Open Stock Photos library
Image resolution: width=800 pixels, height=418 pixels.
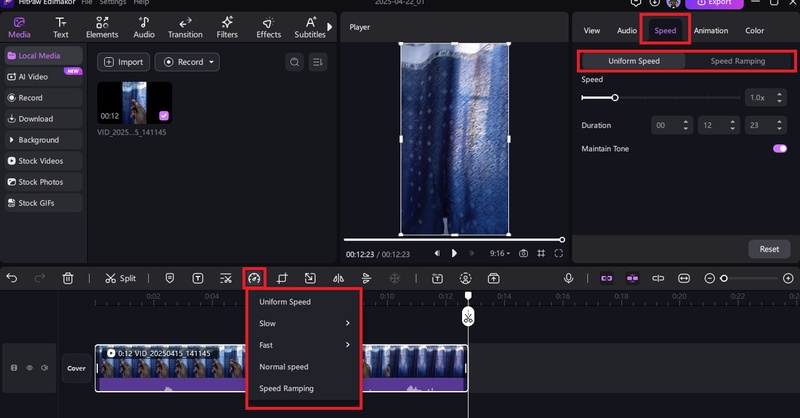click(43, 182)
